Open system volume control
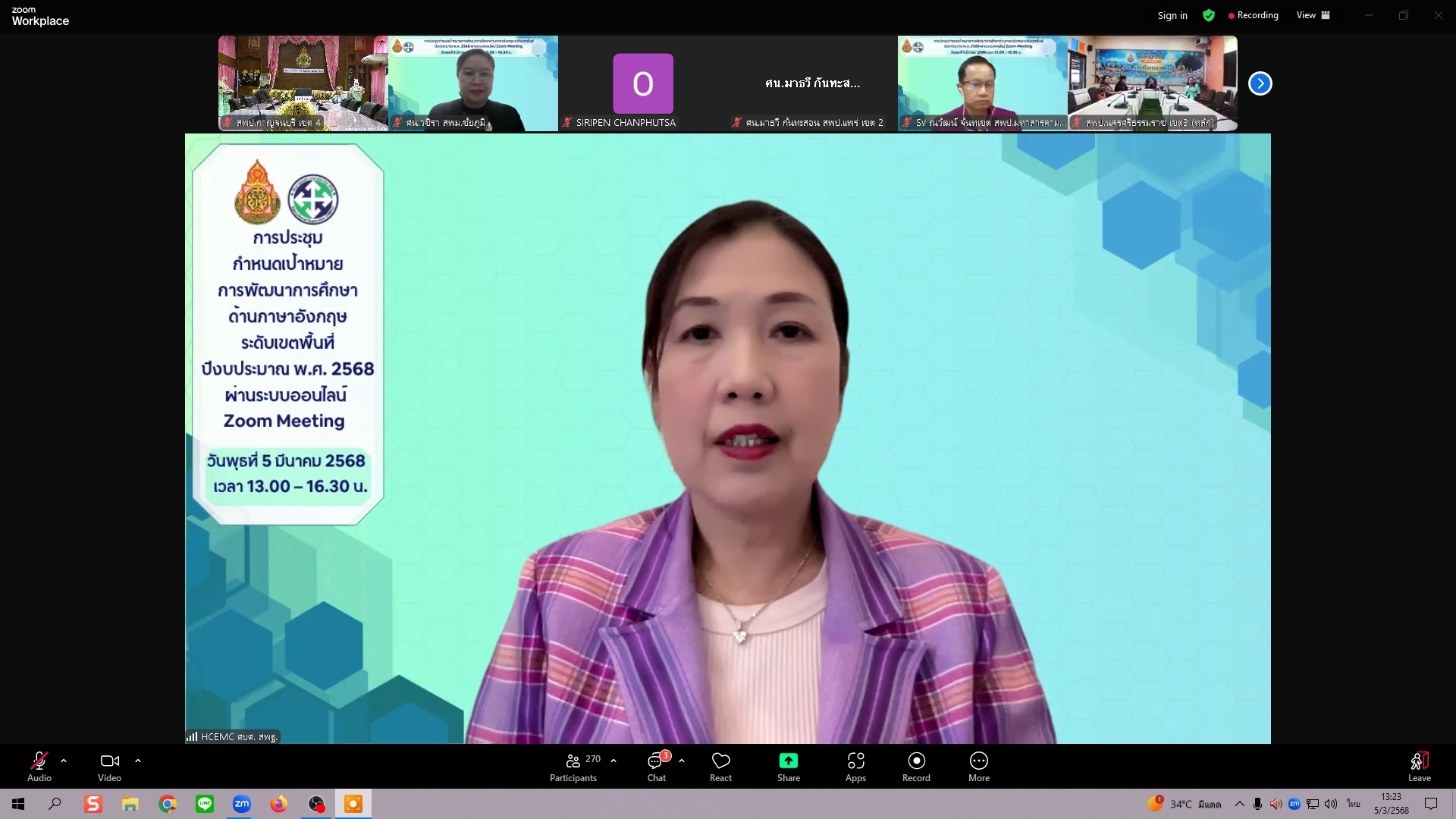This screenshot has width=1456, height=819. point(1331,804)
